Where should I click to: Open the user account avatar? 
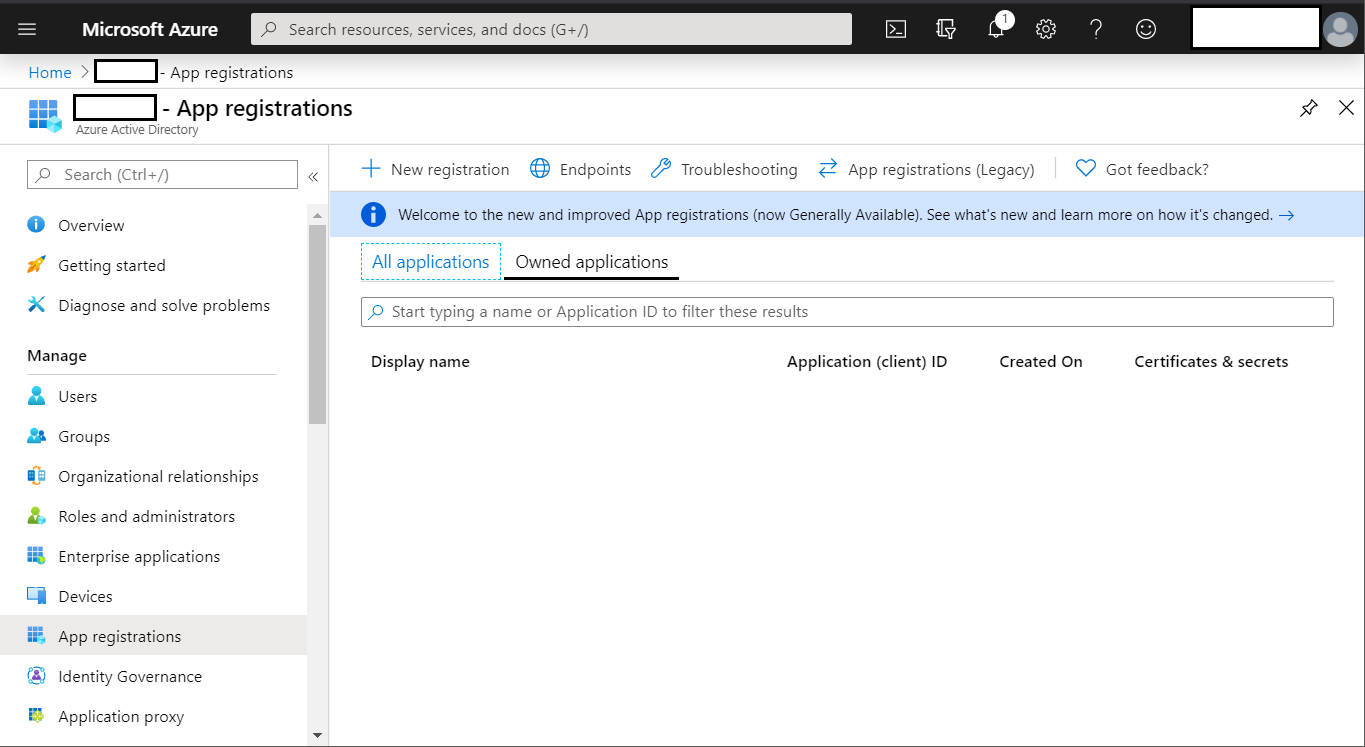[x=1340, y=29]
